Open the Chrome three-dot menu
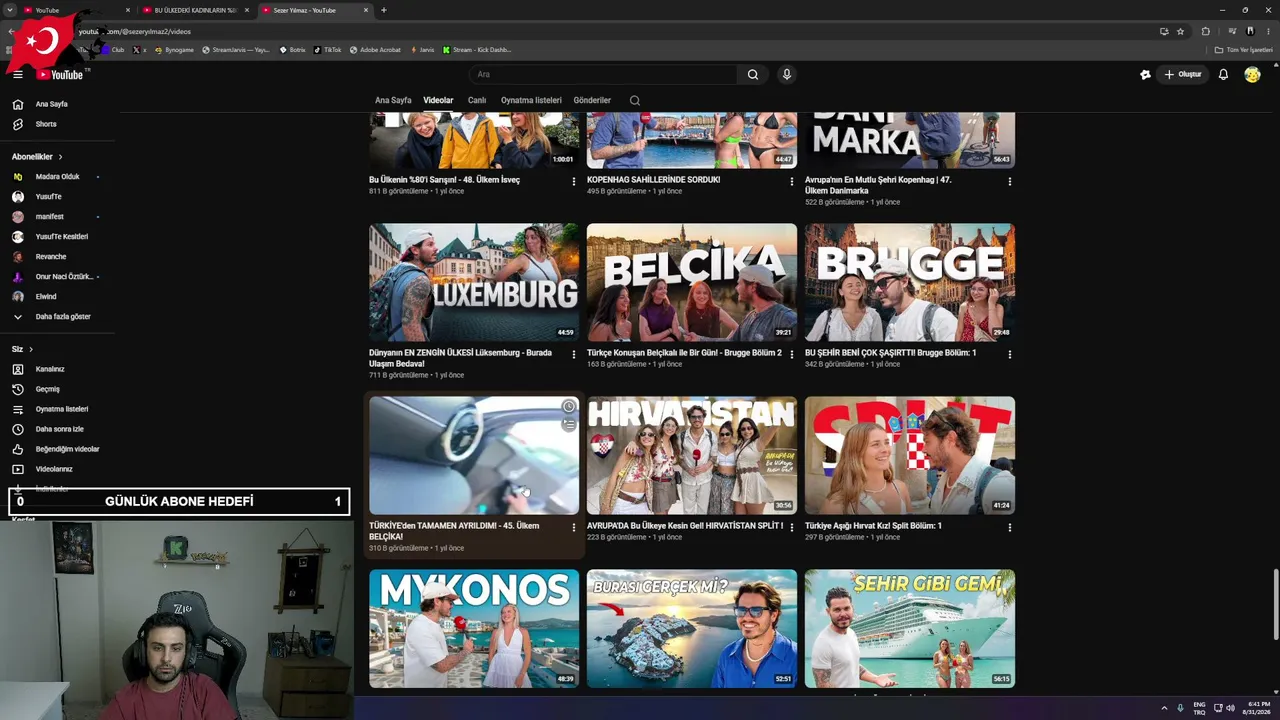Screen dimensions: 1280x720 (x=1267, y=31)
